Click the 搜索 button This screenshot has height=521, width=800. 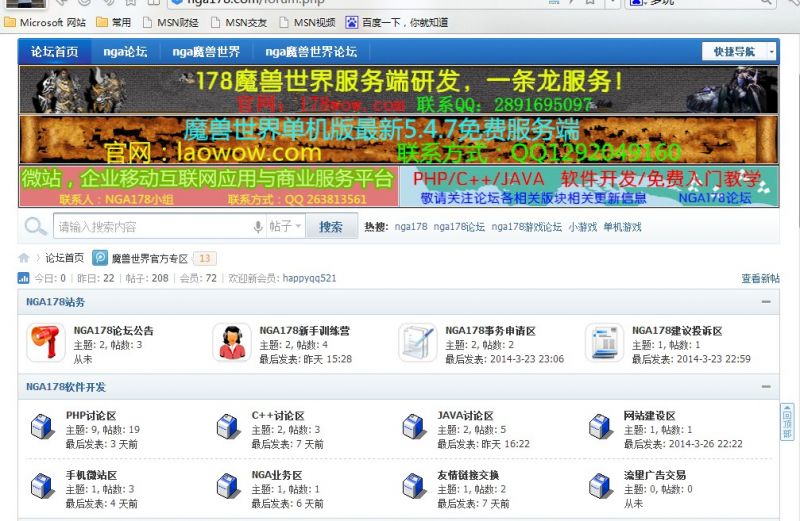tap(331, 227)
